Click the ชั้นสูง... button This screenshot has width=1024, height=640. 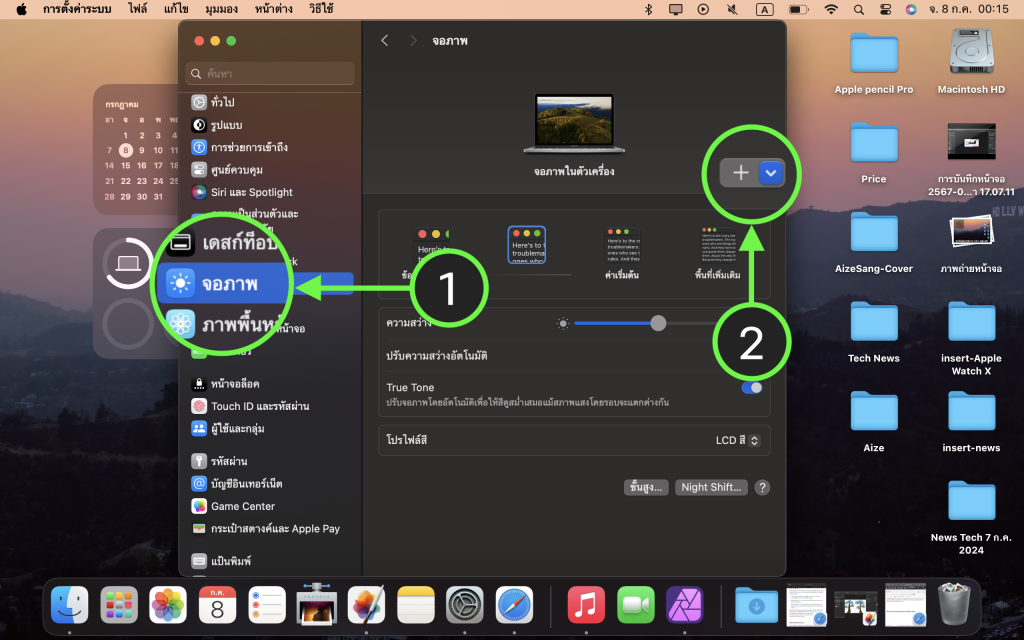click(646, 487)
